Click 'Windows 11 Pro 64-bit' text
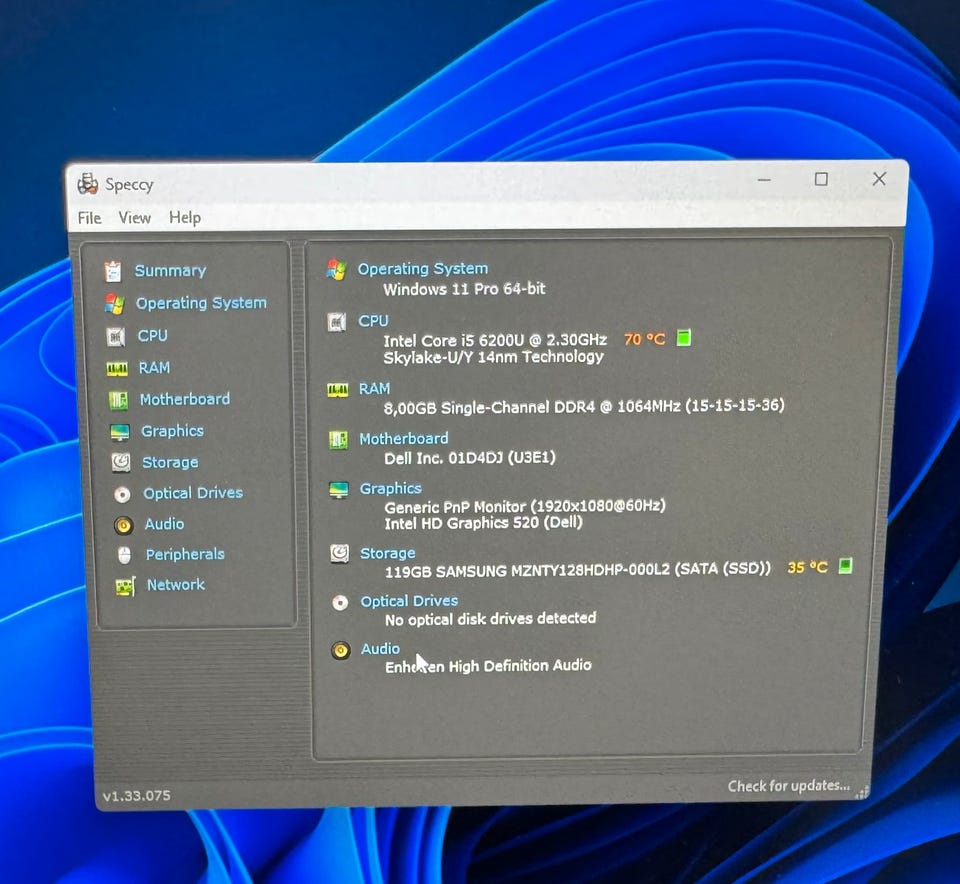This screenshot has width=960, height=884. 464,289
